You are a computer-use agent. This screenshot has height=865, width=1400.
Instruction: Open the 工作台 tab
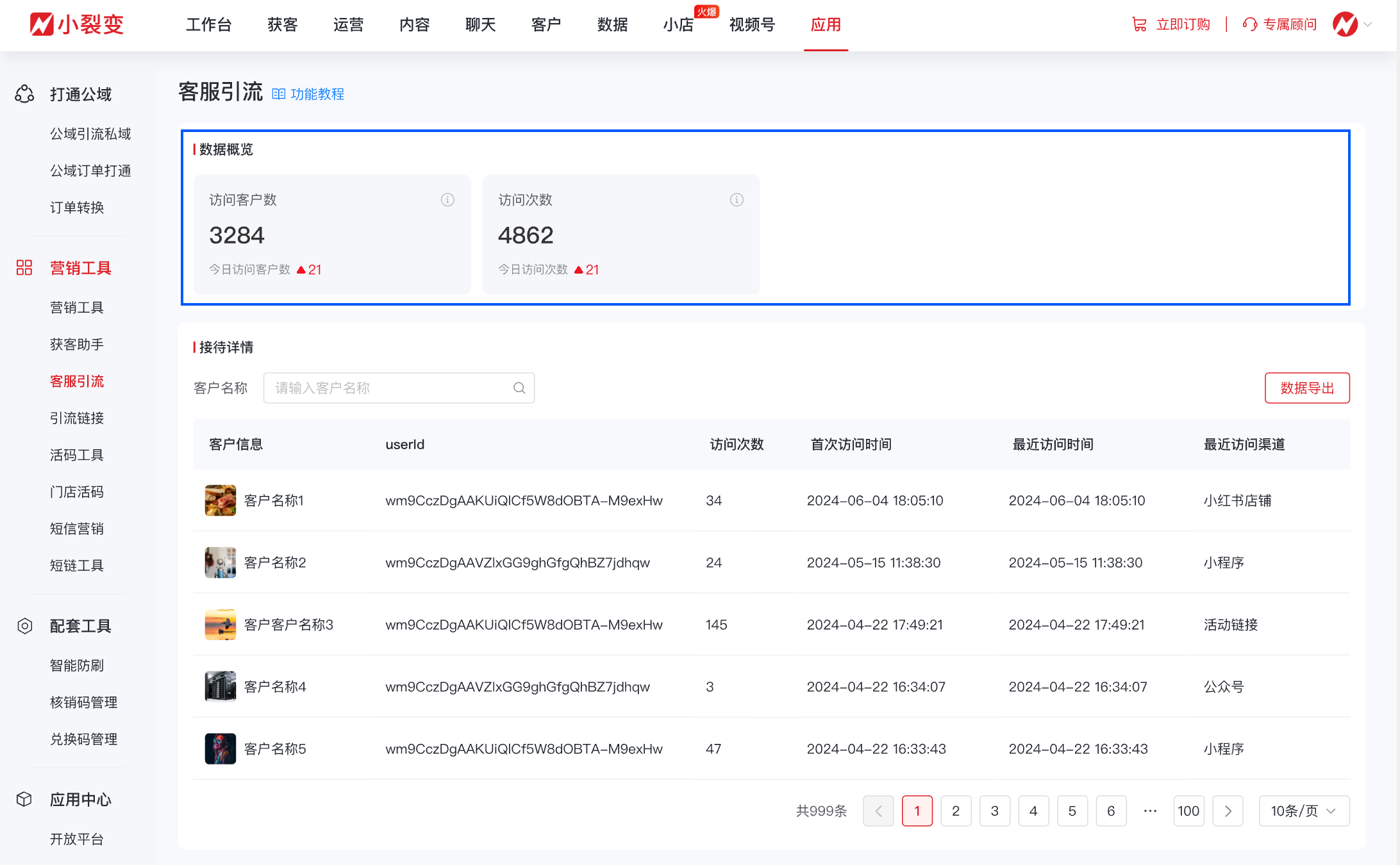[208, 24]
